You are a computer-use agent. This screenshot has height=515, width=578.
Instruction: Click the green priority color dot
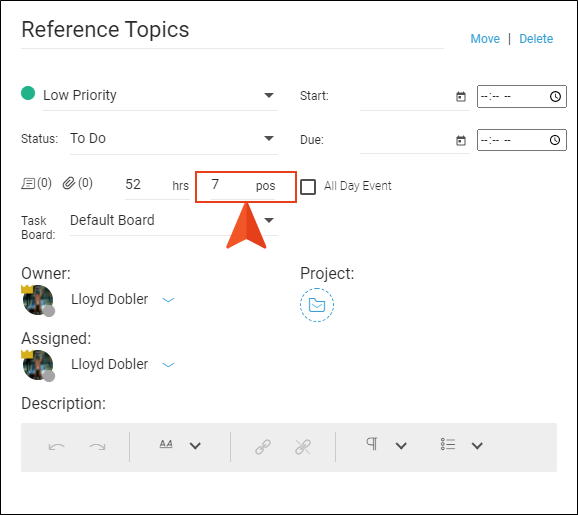28,93
